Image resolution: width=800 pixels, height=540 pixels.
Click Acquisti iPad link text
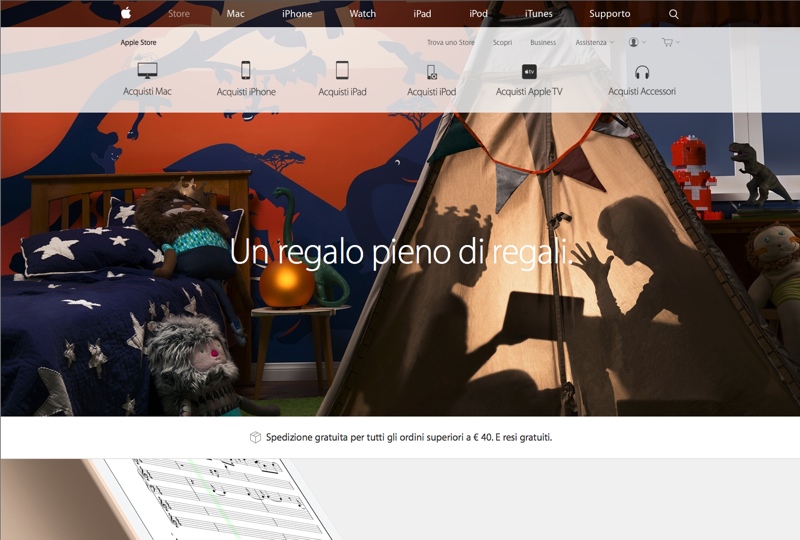click(342, 92)
